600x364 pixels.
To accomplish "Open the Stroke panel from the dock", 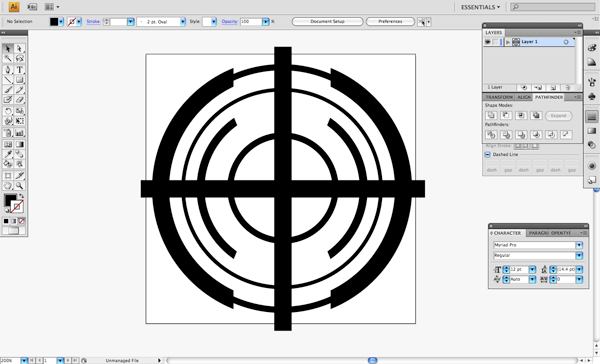I will click(592, 116).
